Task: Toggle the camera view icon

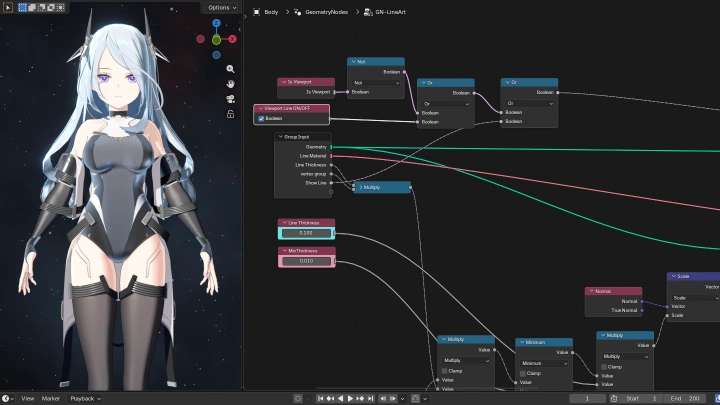Action: pyautogui.click(x=231, y=99)
